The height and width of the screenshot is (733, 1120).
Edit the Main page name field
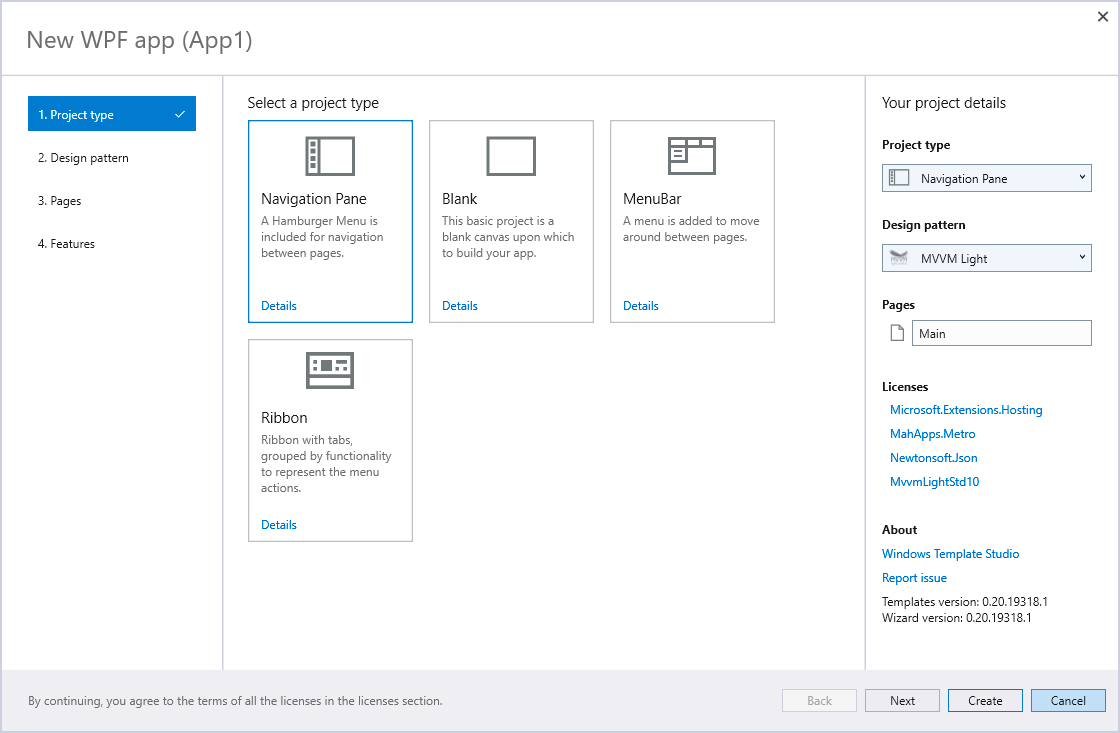pyautogui.click(x=1001, y=333)
